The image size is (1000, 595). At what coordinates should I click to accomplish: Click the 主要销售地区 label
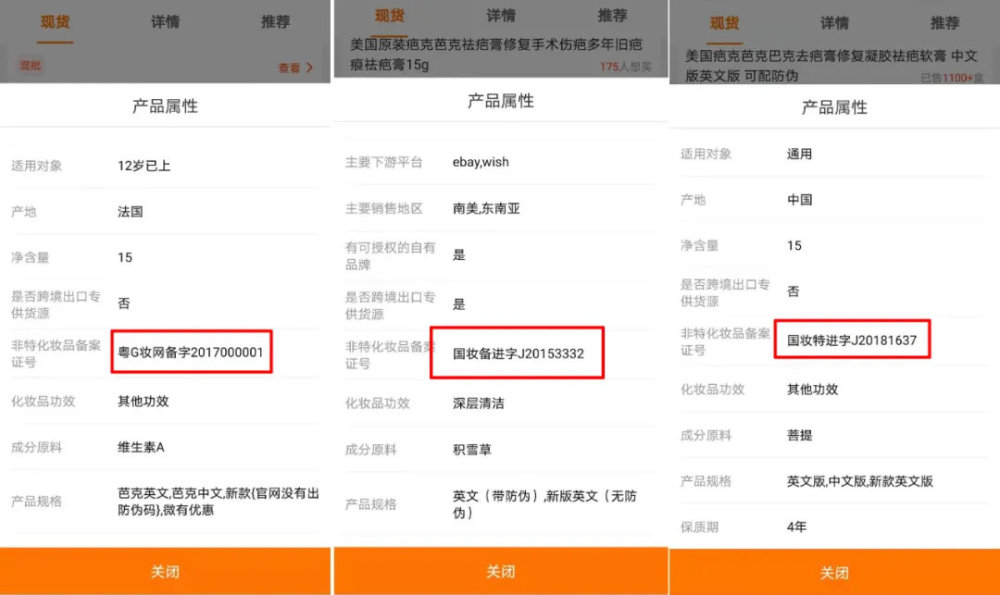pos(384,209)
